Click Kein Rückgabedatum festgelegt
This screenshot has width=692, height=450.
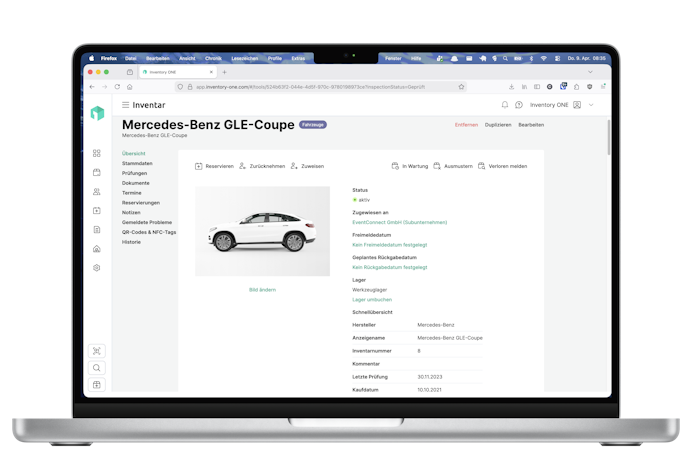click(x=390, y=267)
